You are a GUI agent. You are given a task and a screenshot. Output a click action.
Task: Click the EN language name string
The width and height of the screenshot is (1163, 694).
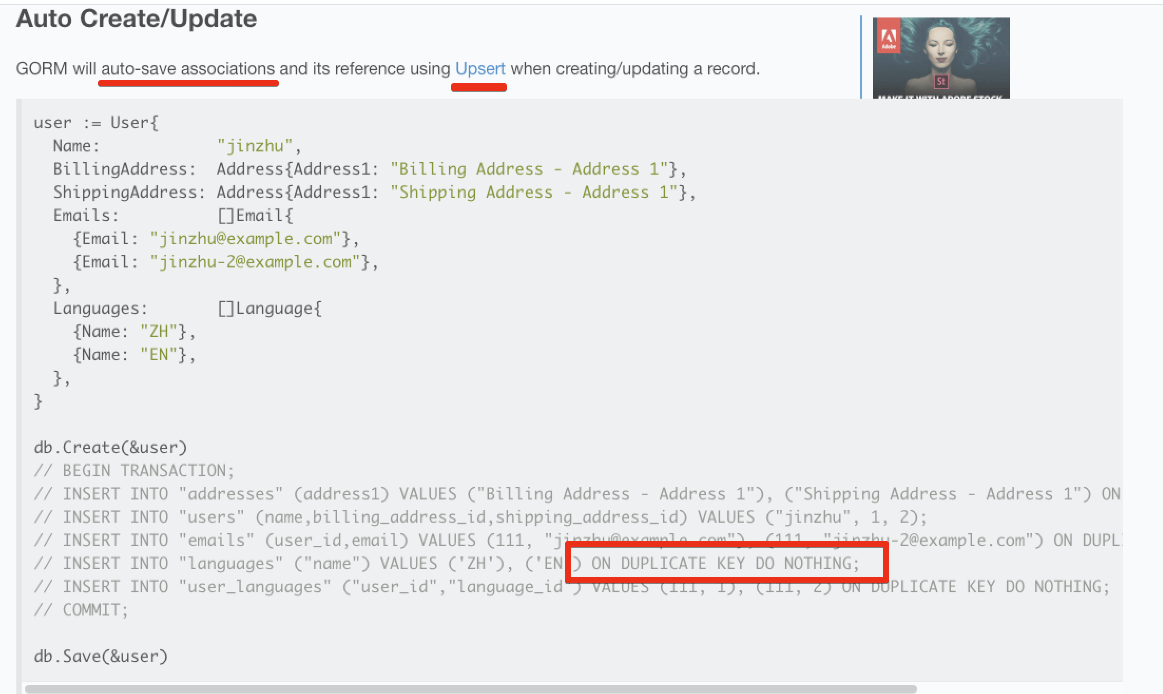click(x=158, y=354)
